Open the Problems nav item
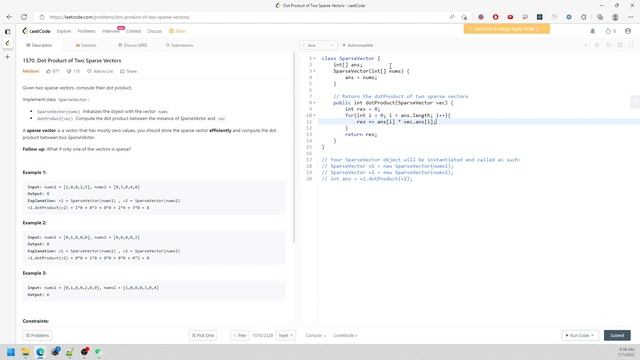The height and width of the screenshot is (360, 640). tap(87, 31)
